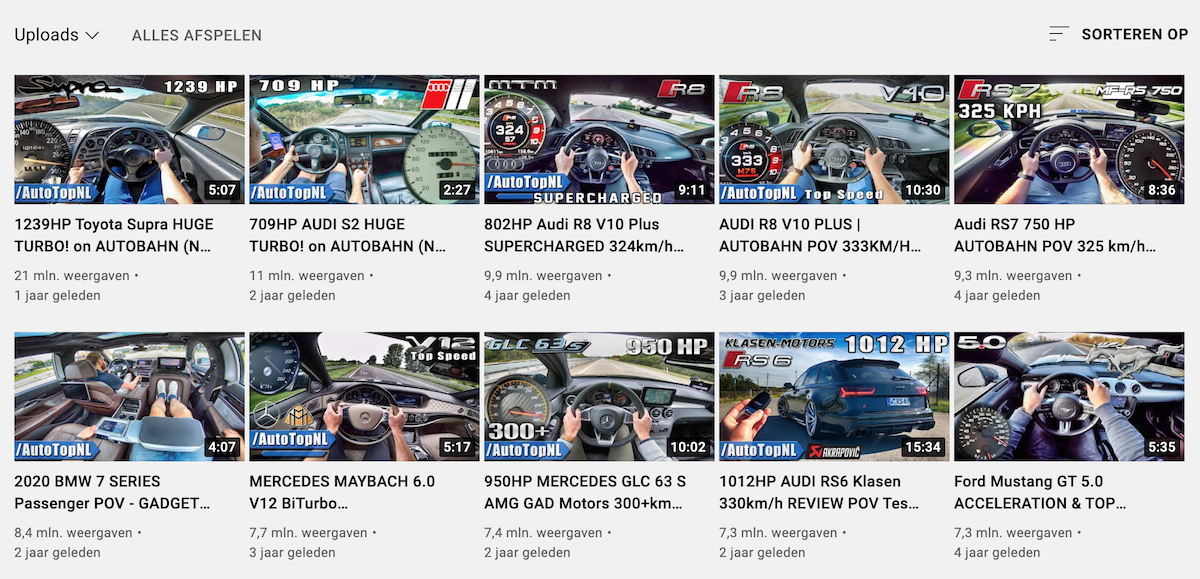Open the 2020 BMW 7 Series thumbnail
1200x579 pixels.
[129, 396]
